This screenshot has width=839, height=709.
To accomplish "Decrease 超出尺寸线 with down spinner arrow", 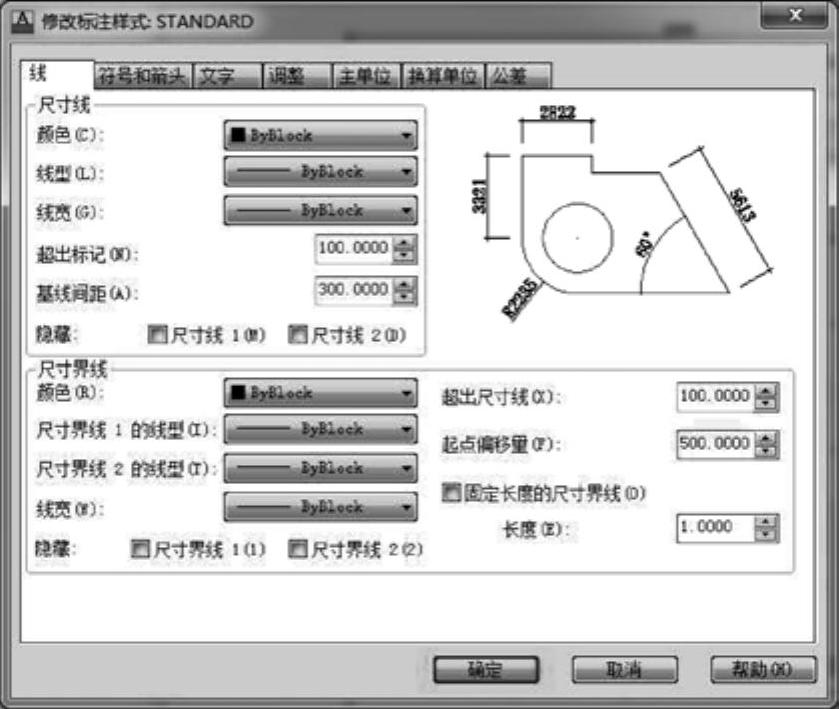I will (x=766, y=405).
